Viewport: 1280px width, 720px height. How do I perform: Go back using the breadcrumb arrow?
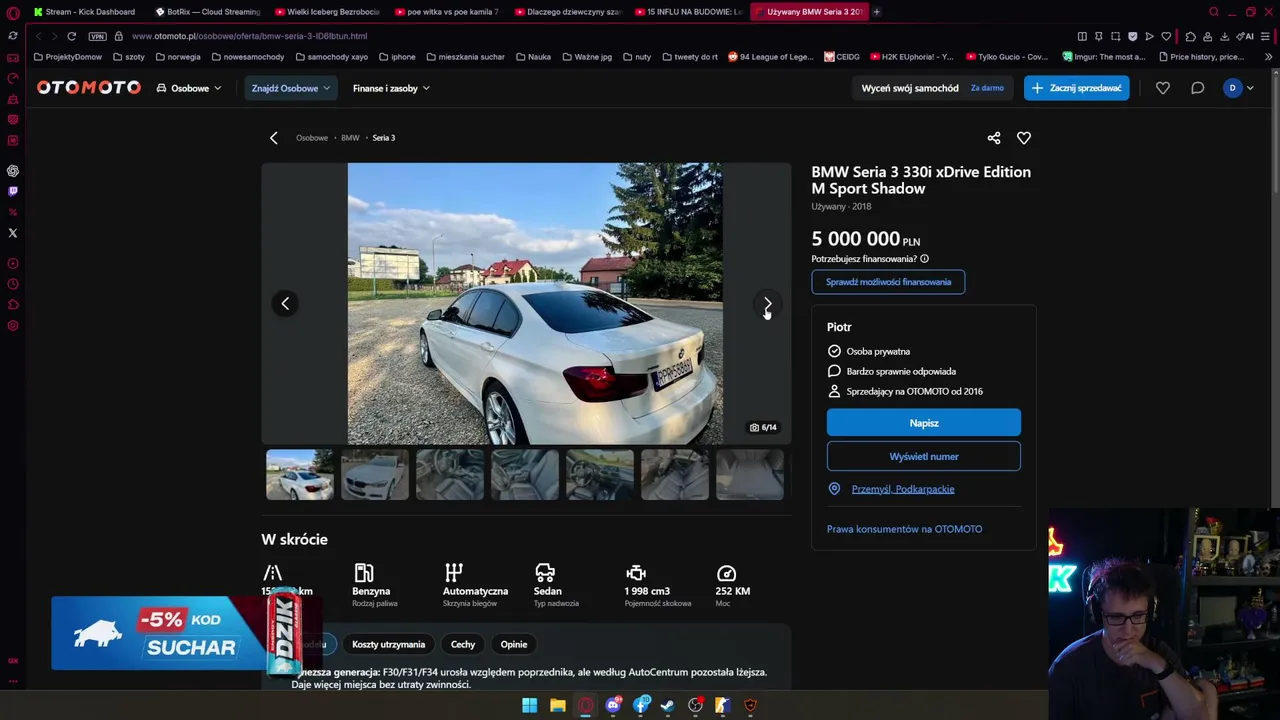click(274, 138)
